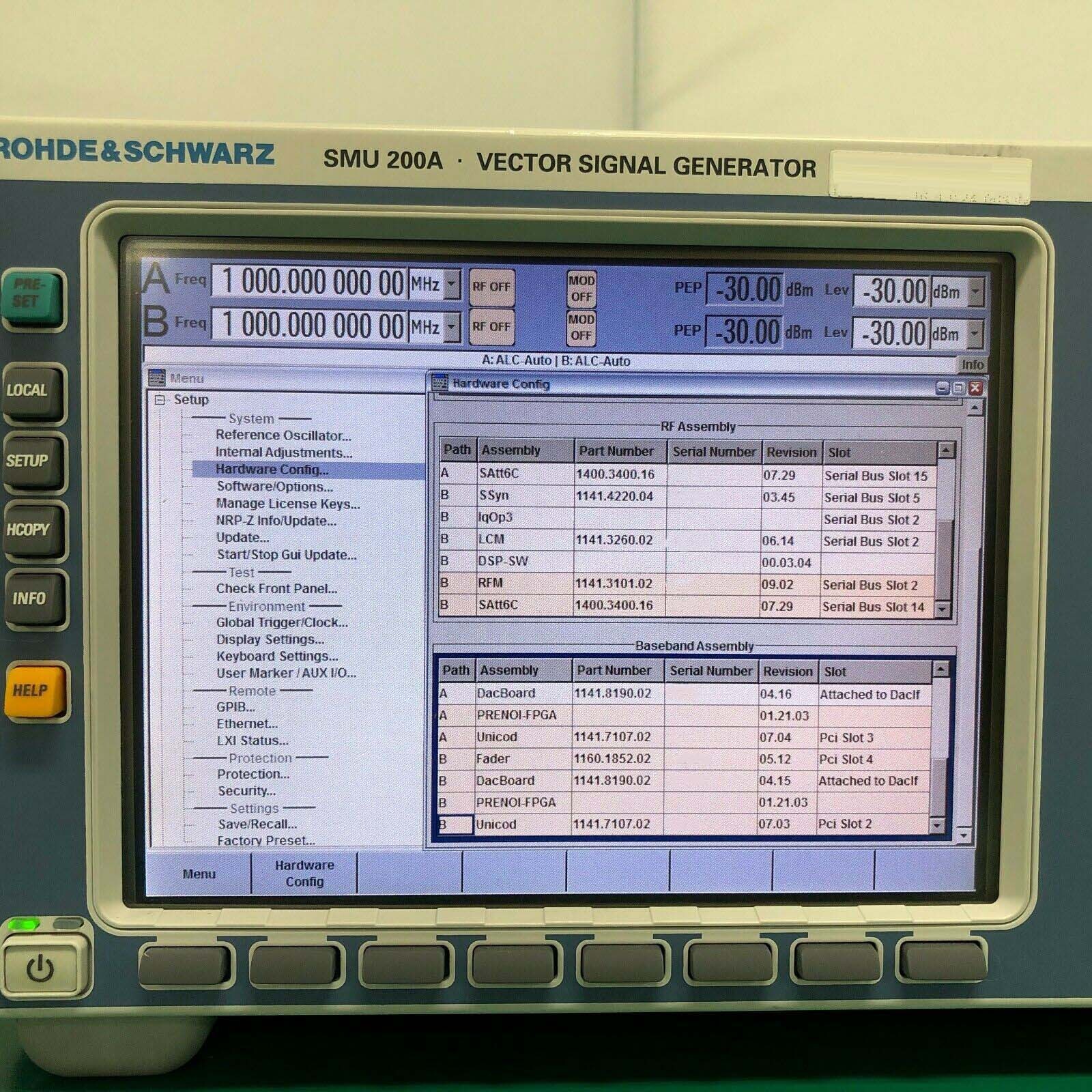
Task: Click RF Assembly Revision column header
Action: coord(792,452)
